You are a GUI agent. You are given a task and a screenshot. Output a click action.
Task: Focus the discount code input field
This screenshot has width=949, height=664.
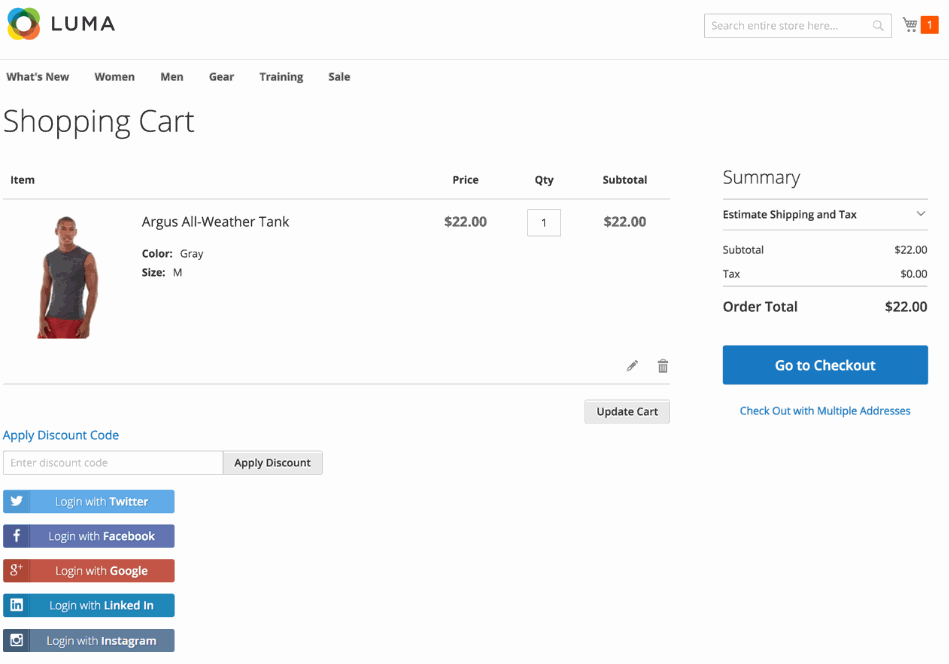coord(113,463)
